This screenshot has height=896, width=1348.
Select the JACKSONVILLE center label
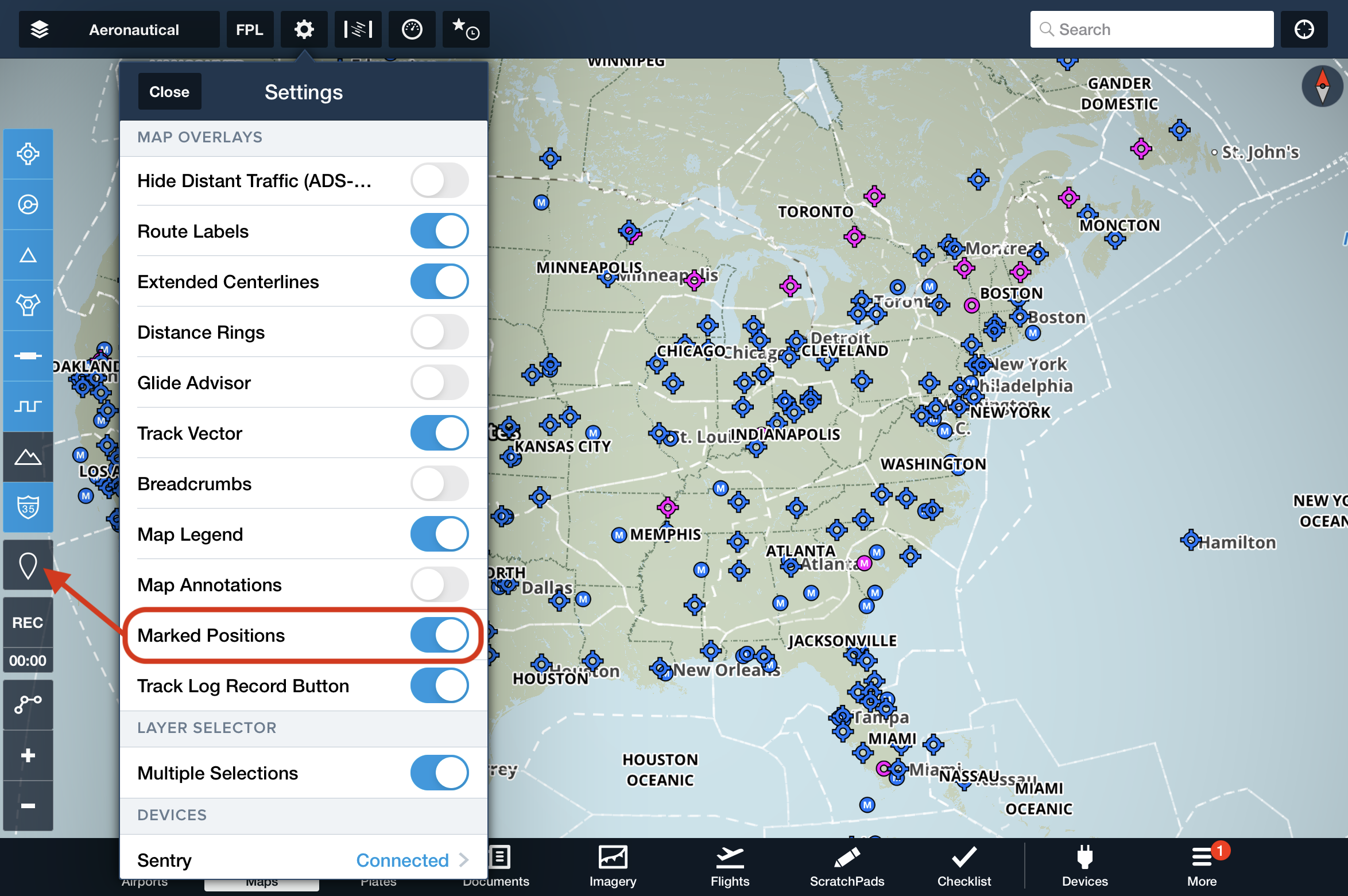[x=842, y=641]
